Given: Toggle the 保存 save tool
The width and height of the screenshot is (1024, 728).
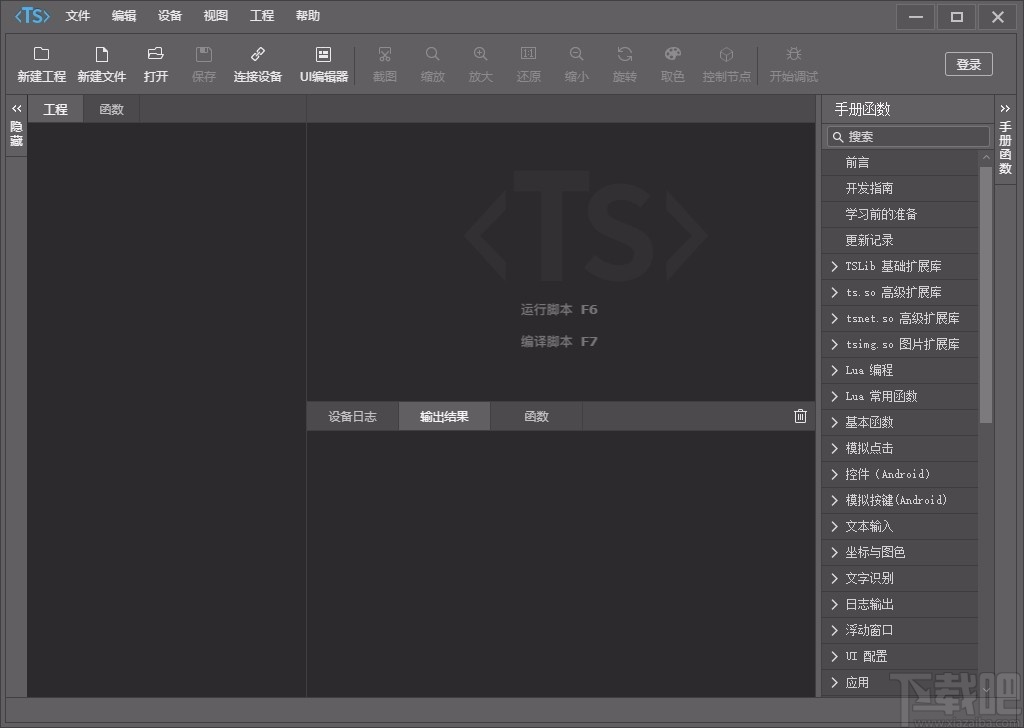Looking at the screenshot, I should click(x=203, y=62).
